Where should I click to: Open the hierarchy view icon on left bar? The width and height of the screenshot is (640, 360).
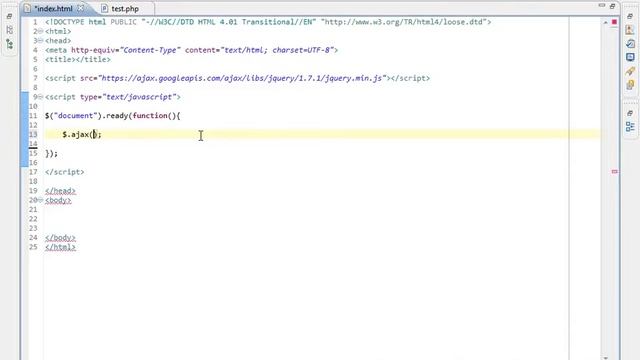coord(9,44)
